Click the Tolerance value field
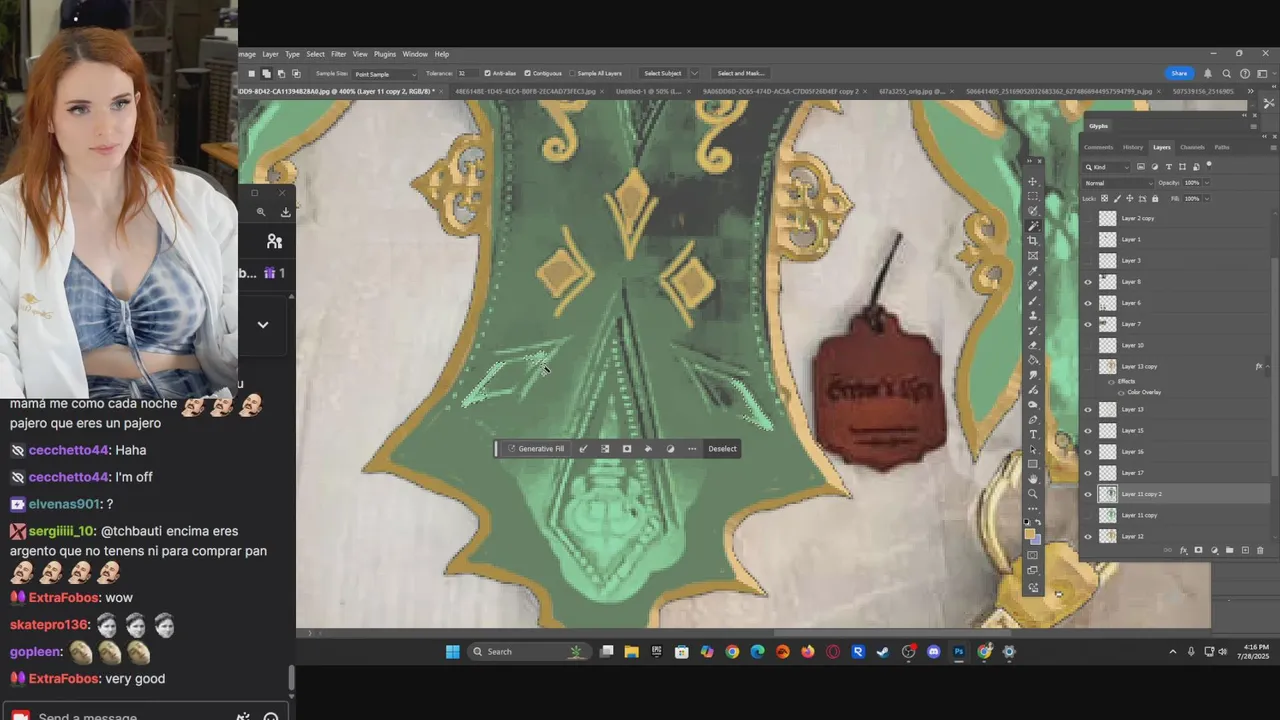 468,73
